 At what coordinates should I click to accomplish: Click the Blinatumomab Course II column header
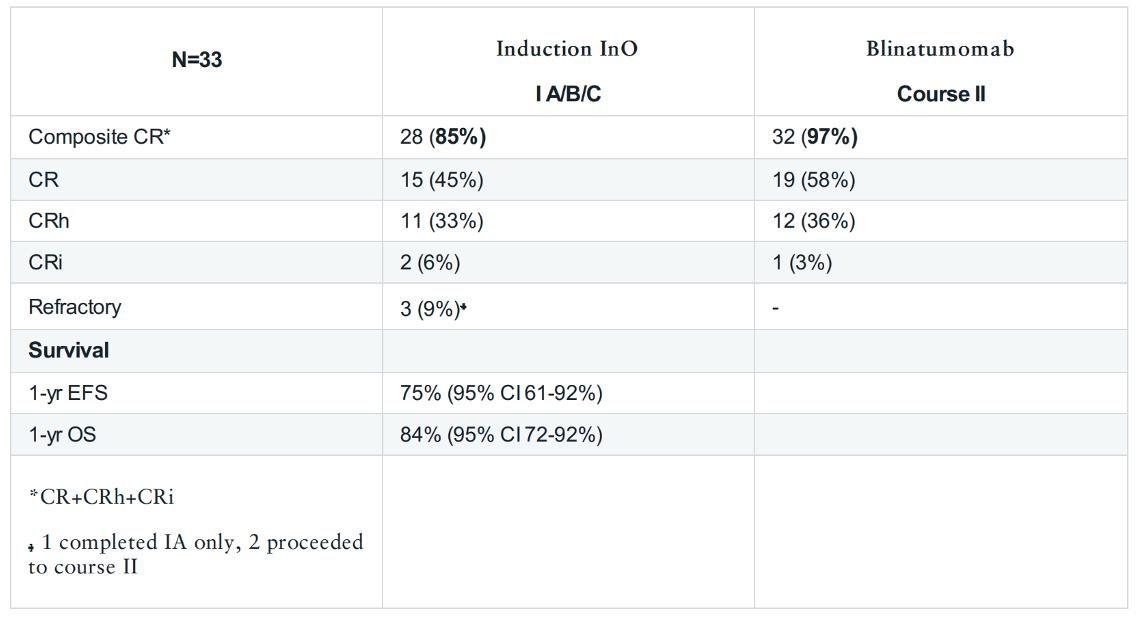(x=940, y=71)
